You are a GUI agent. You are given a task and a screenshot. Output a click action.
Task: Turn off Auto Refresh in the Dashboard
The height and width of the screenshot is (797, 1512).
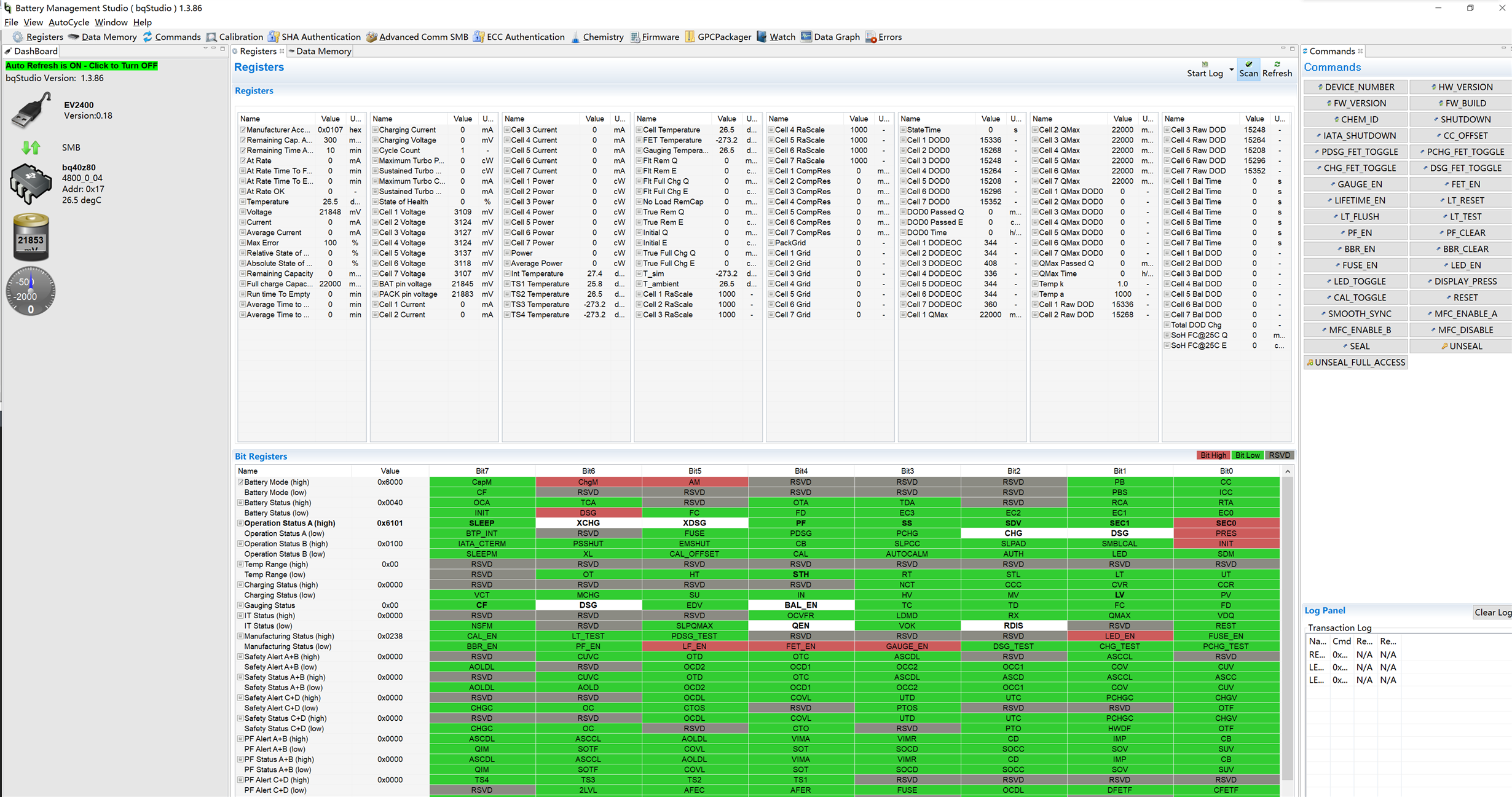coord(82,65)
